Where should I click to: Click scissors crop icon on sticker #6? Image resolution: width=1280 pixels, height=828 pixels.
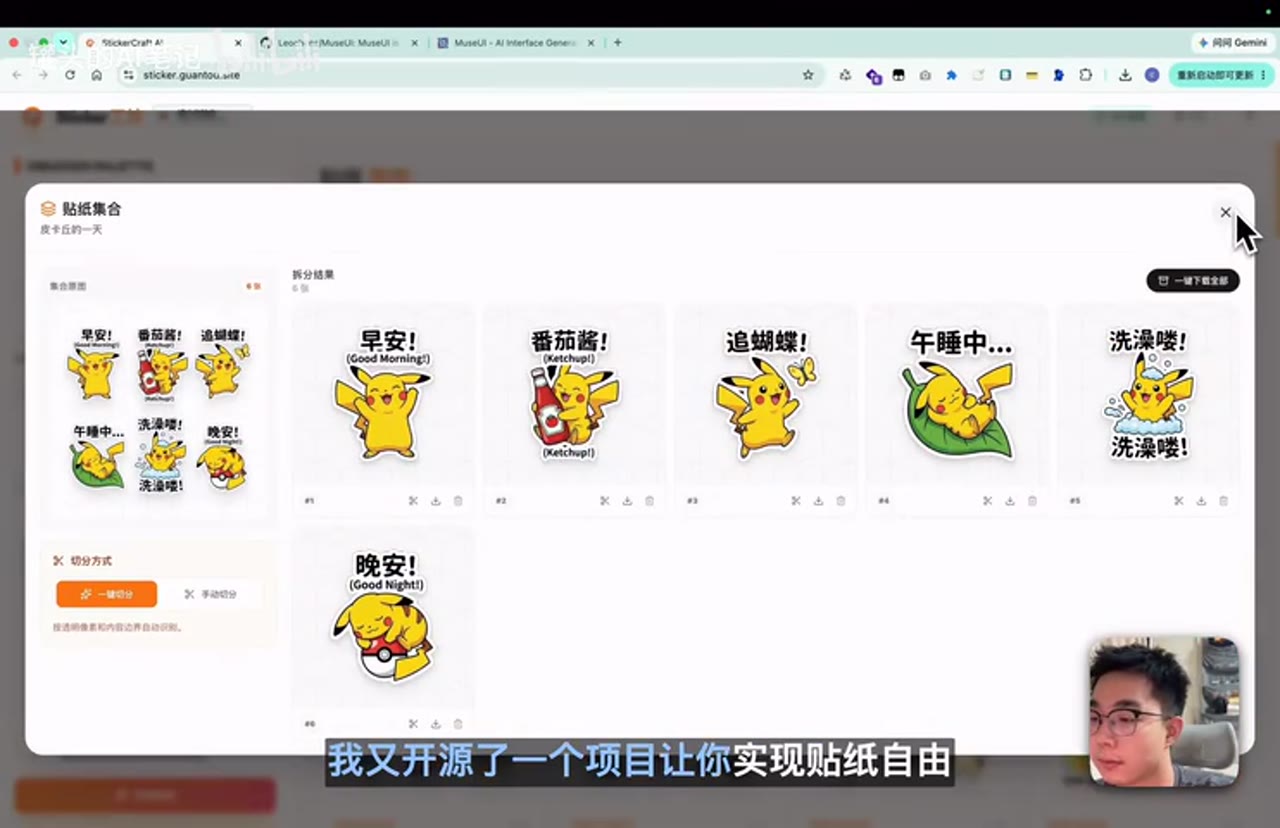[x=413, y=724]
